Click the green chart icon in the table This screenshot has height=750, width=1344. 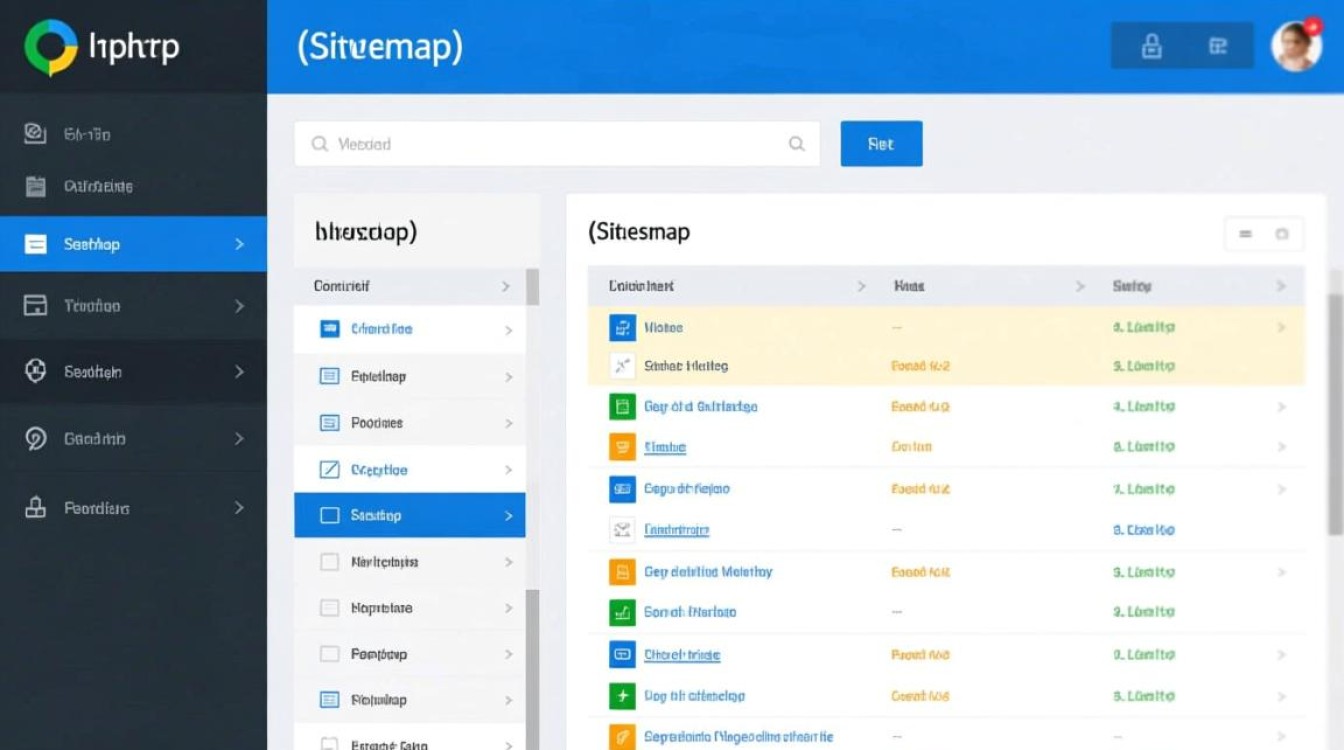[x=622, y=612]
